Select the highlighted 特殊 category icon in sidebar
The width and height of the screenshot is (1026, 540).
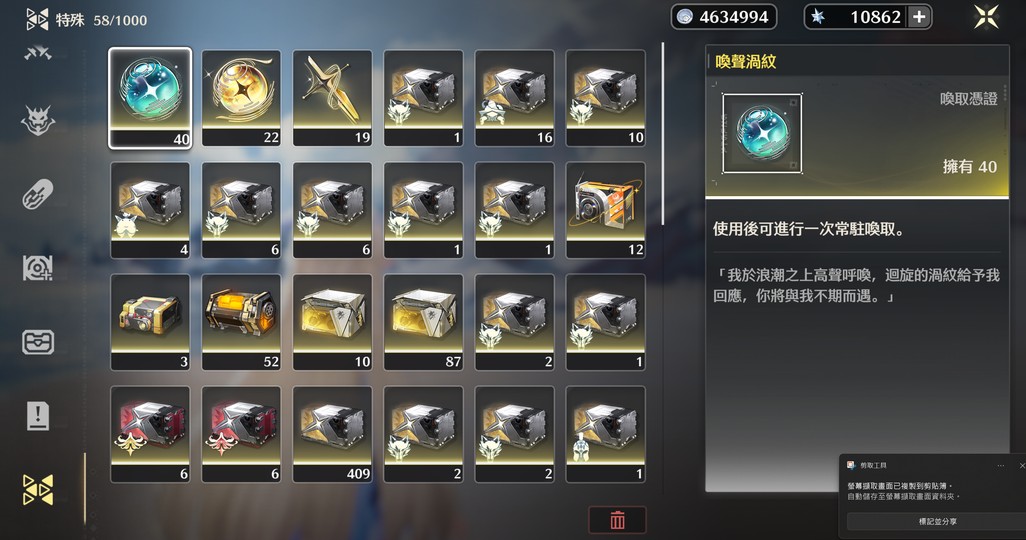coord(38,490)
